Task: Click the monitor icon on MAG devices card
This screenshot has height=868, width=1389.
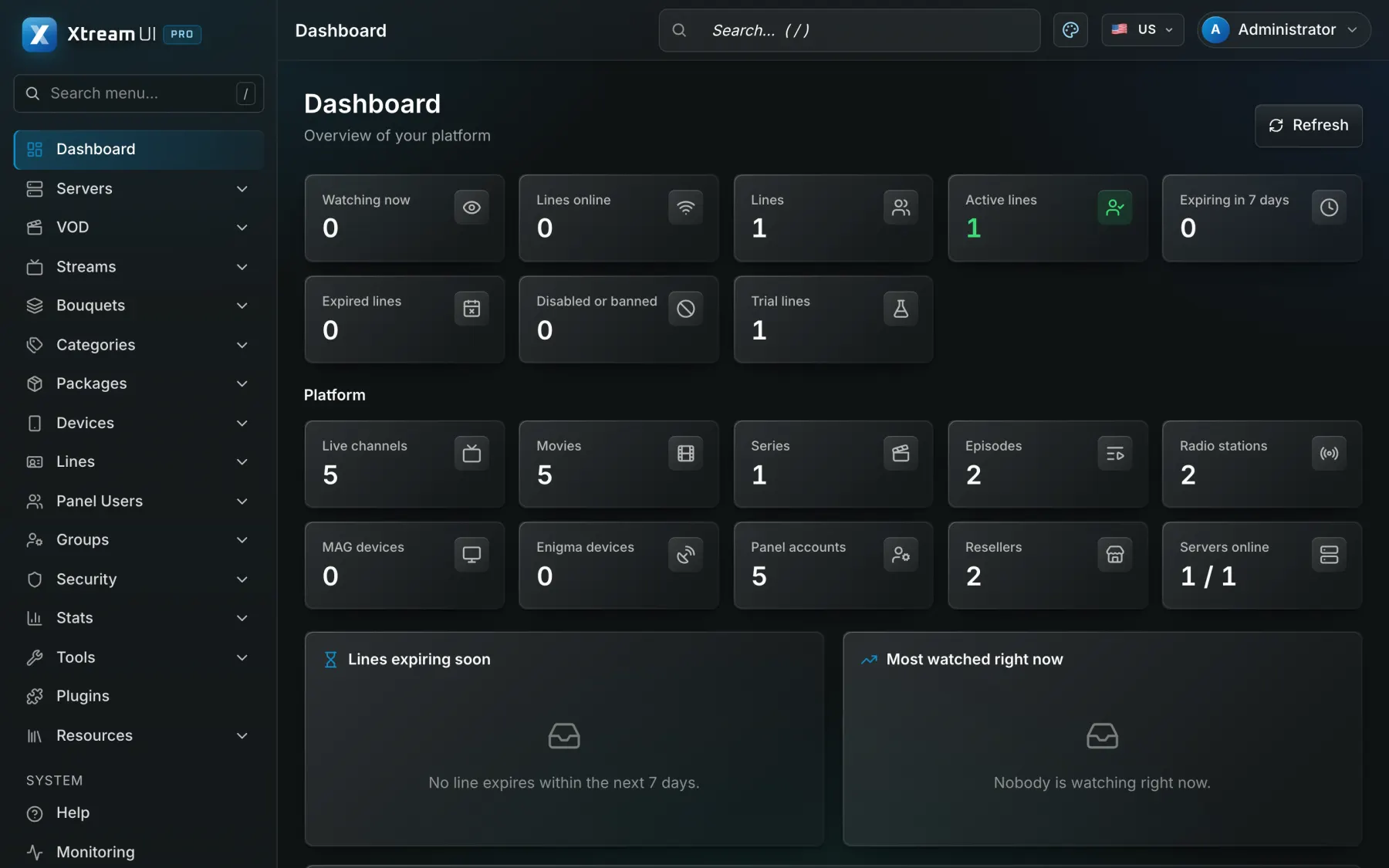Action: pos(471,555)
